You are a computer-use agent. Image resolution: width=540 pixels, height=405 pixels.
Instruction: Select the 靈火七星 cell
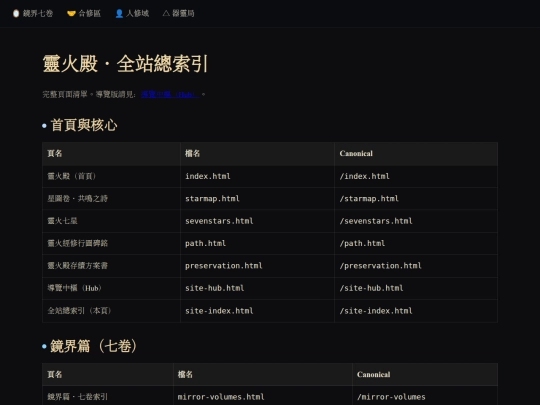point(111,221)
